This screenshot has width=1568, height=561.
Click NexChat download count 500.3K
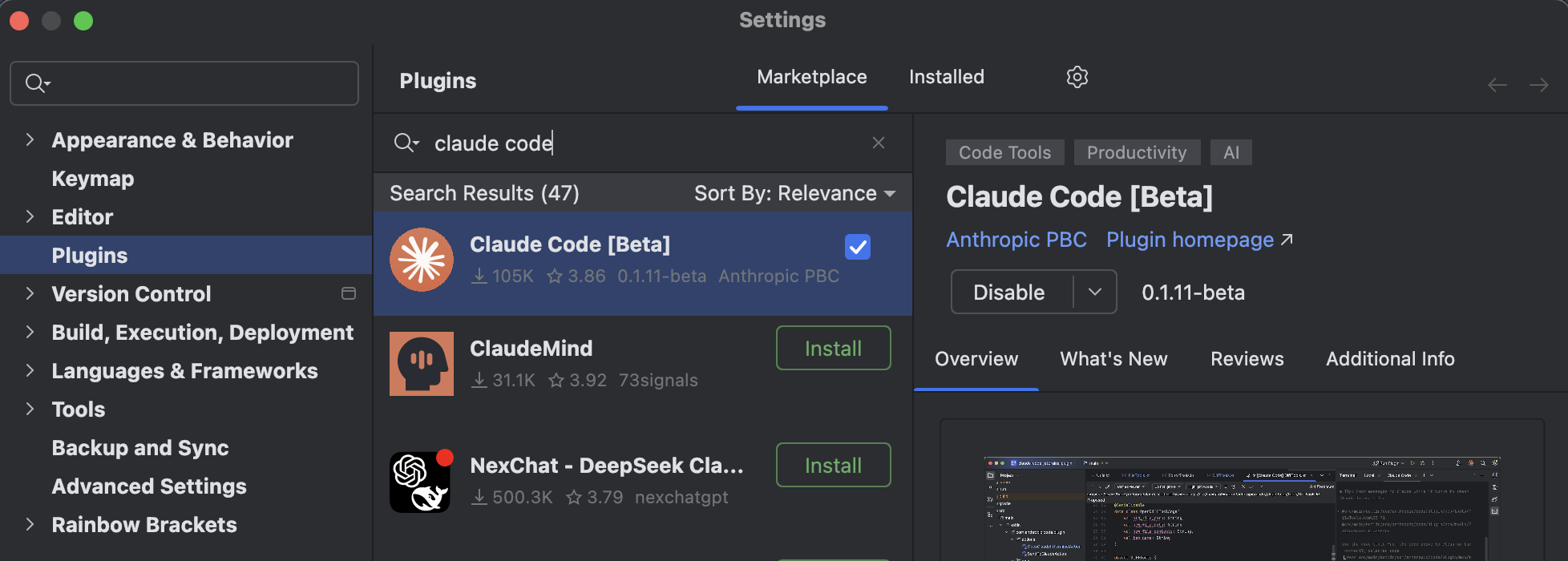tap(512, 497)
